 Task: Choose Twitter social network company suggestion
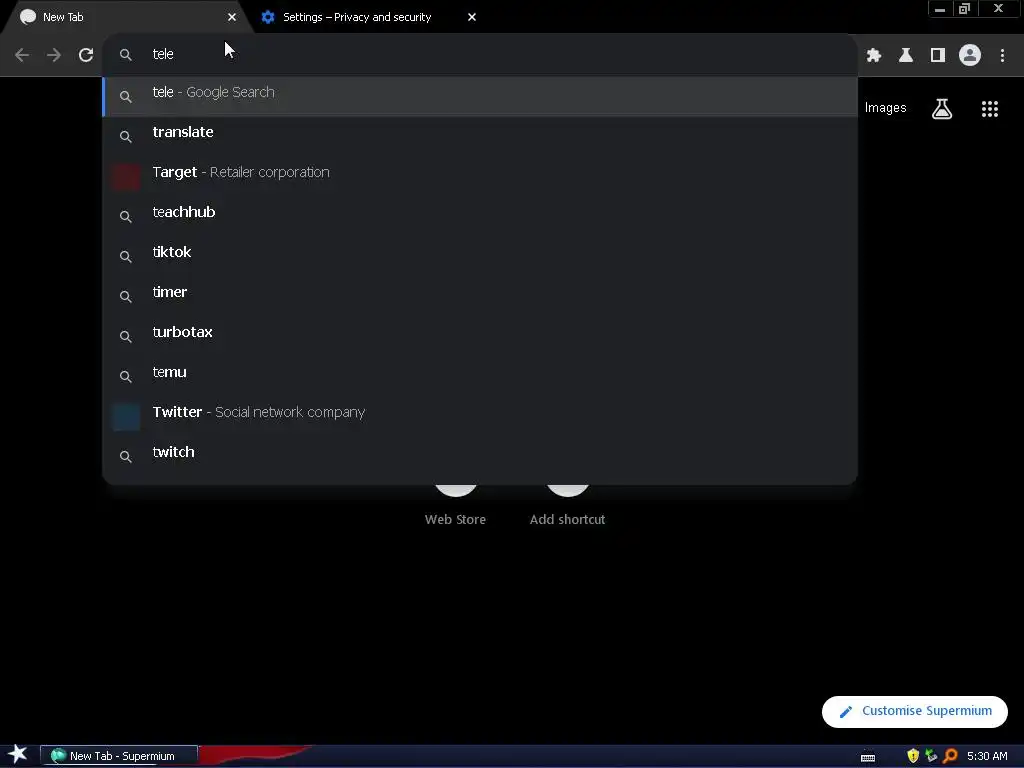coord(480,416)
